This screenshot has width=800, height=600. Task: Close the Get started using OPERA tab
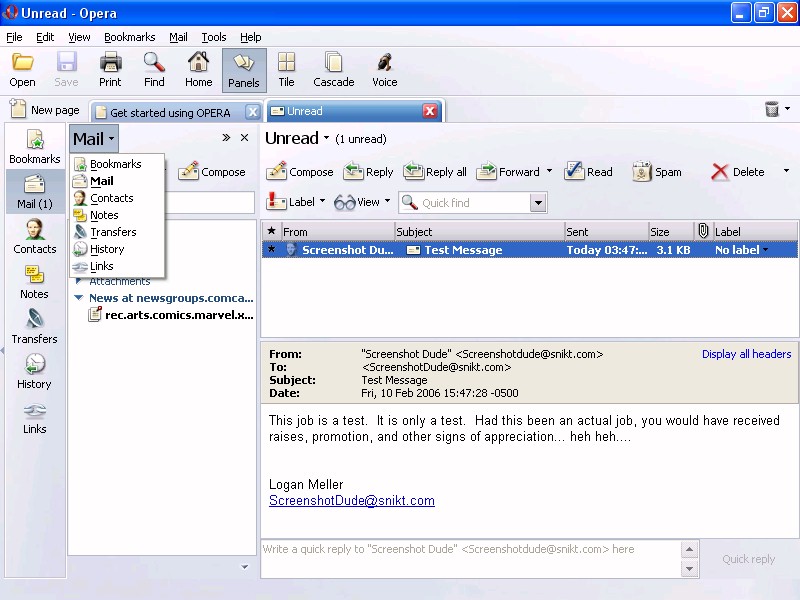tap(253, 112)
